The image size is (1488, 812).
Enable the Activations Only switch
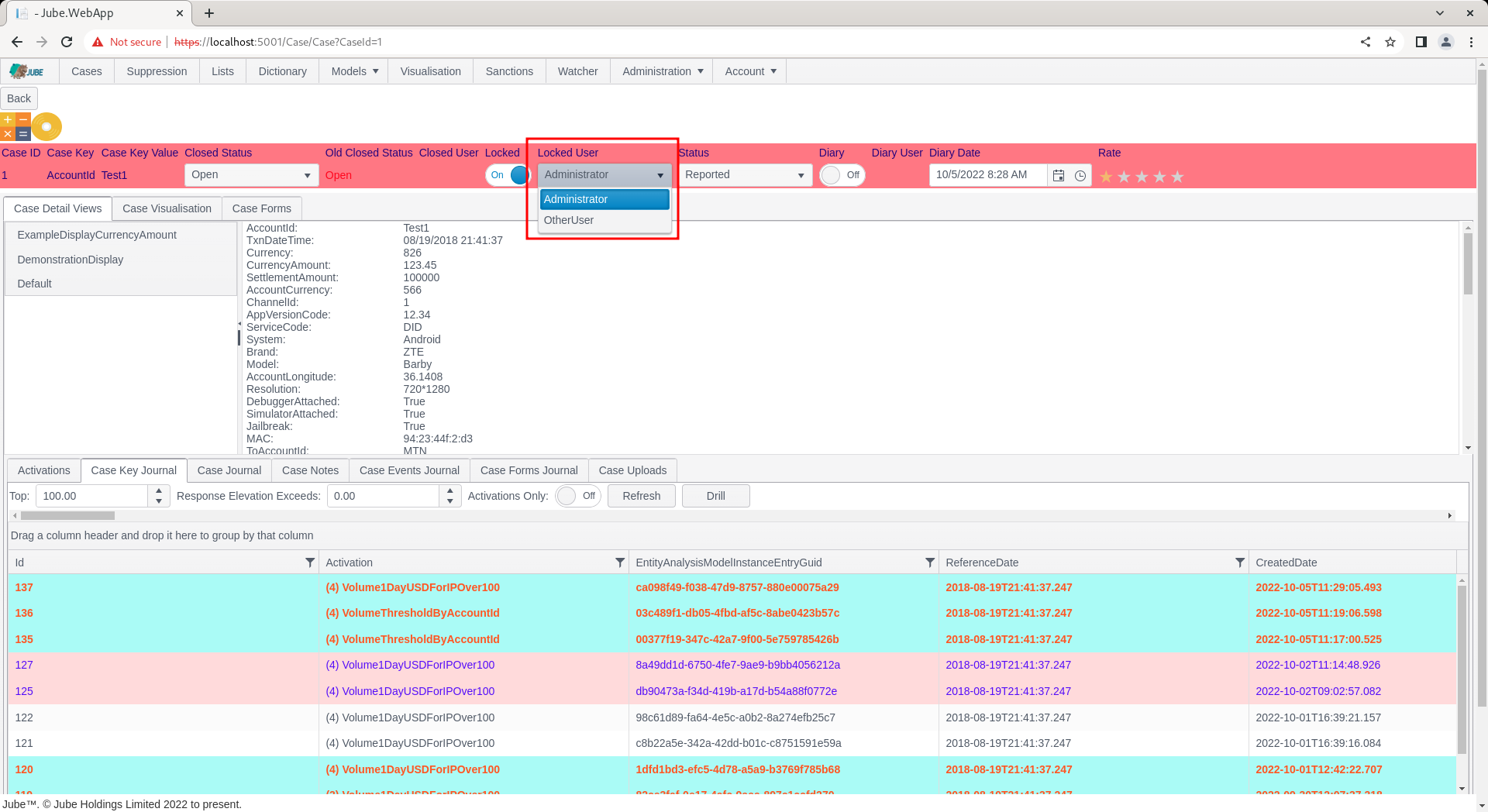point(578,496)
